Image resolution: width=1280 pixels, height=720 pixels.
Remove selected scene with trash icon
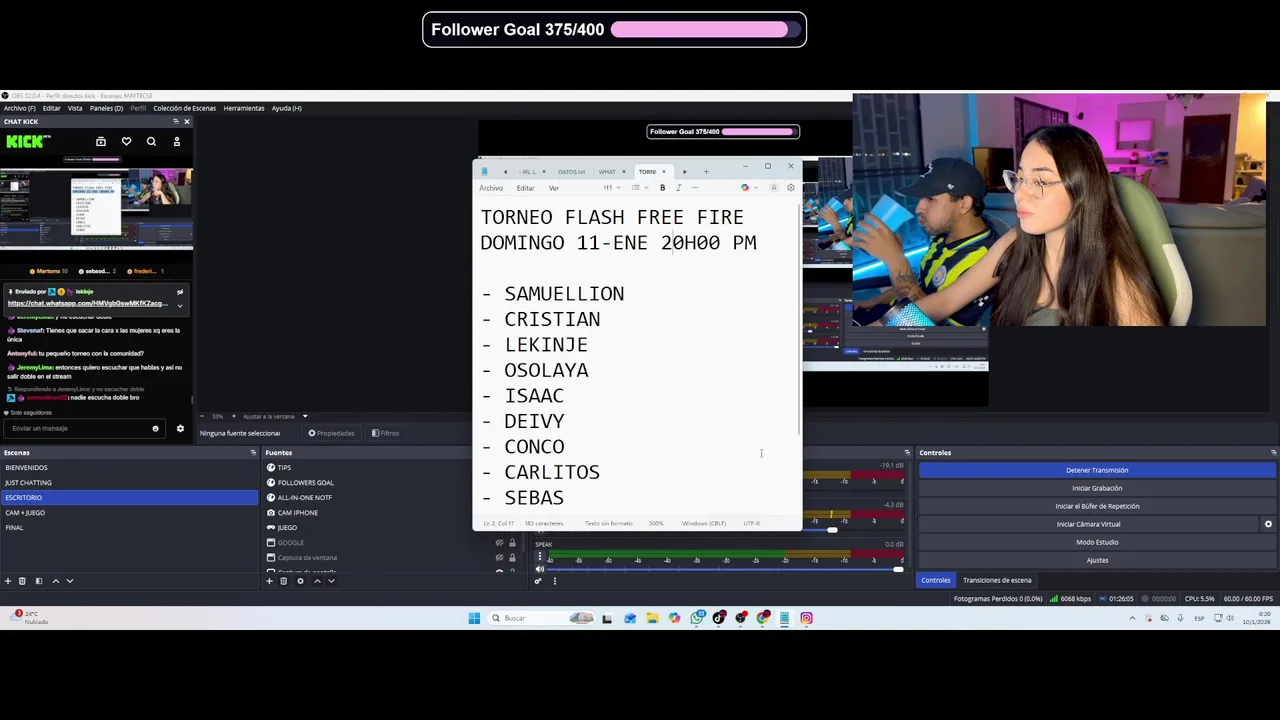pos(22,581)
